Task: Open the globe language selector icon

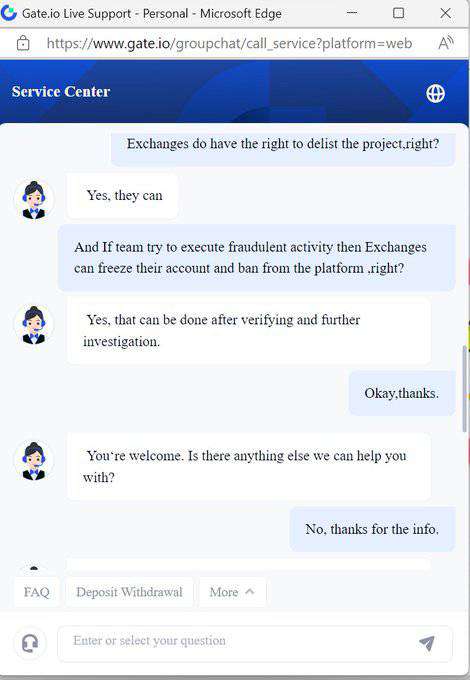Action: coord(435,93)
